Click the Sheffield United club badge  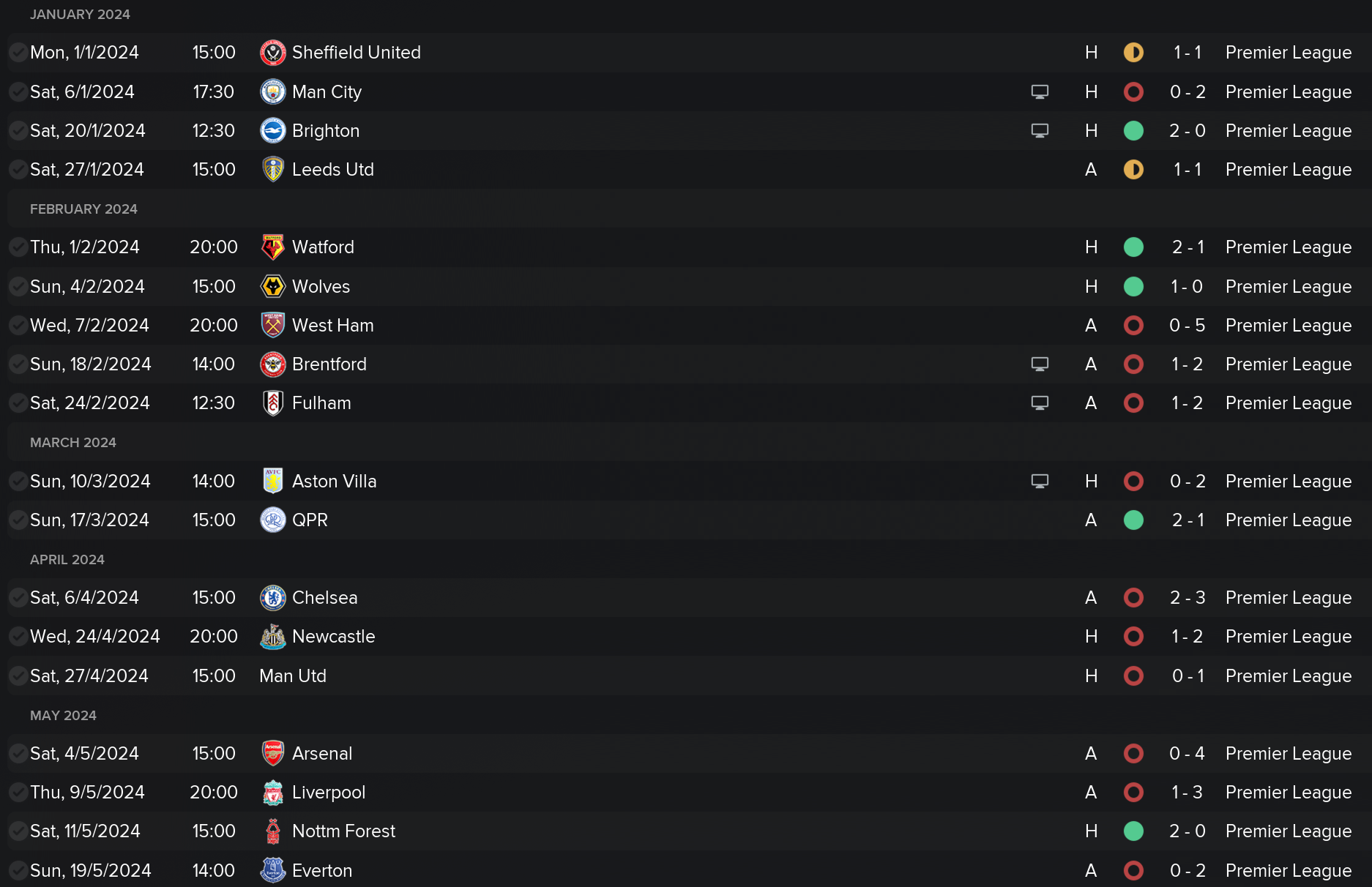tap(273, 53)
